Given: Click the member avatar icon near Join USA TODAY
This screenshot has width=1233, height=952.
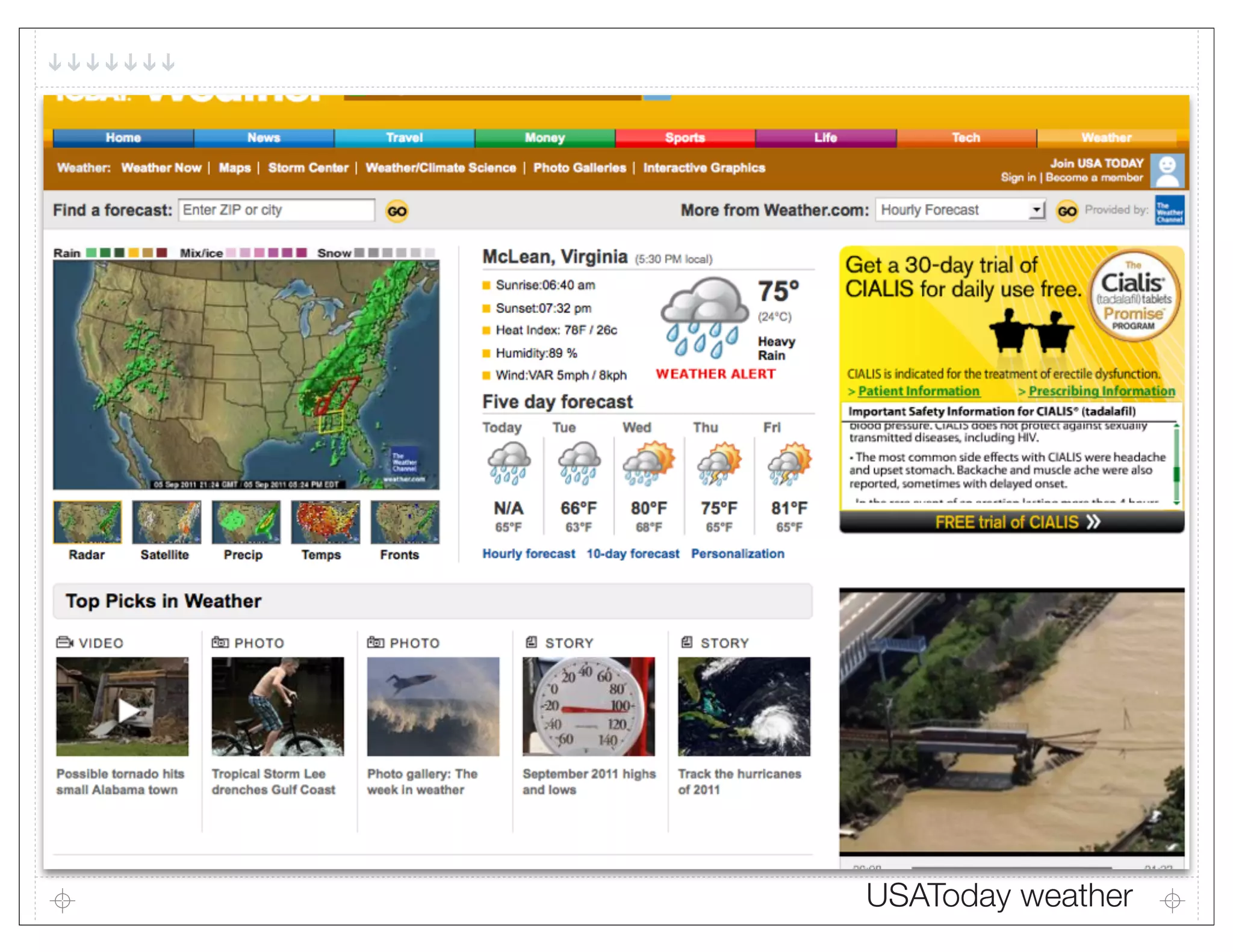Looking at the screenshot, I should coord(1167,170).
